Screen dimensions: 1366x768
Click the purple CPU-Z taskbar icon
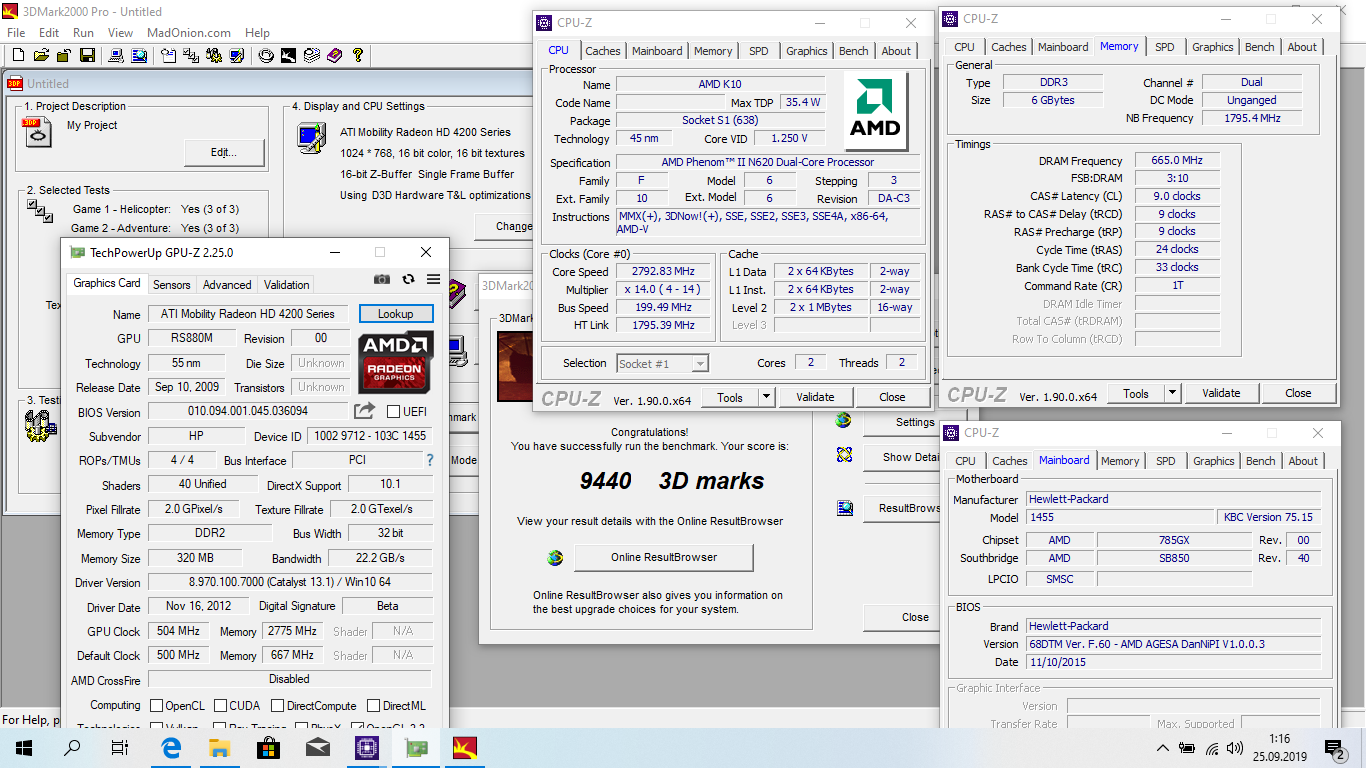[x=367, y=747]
